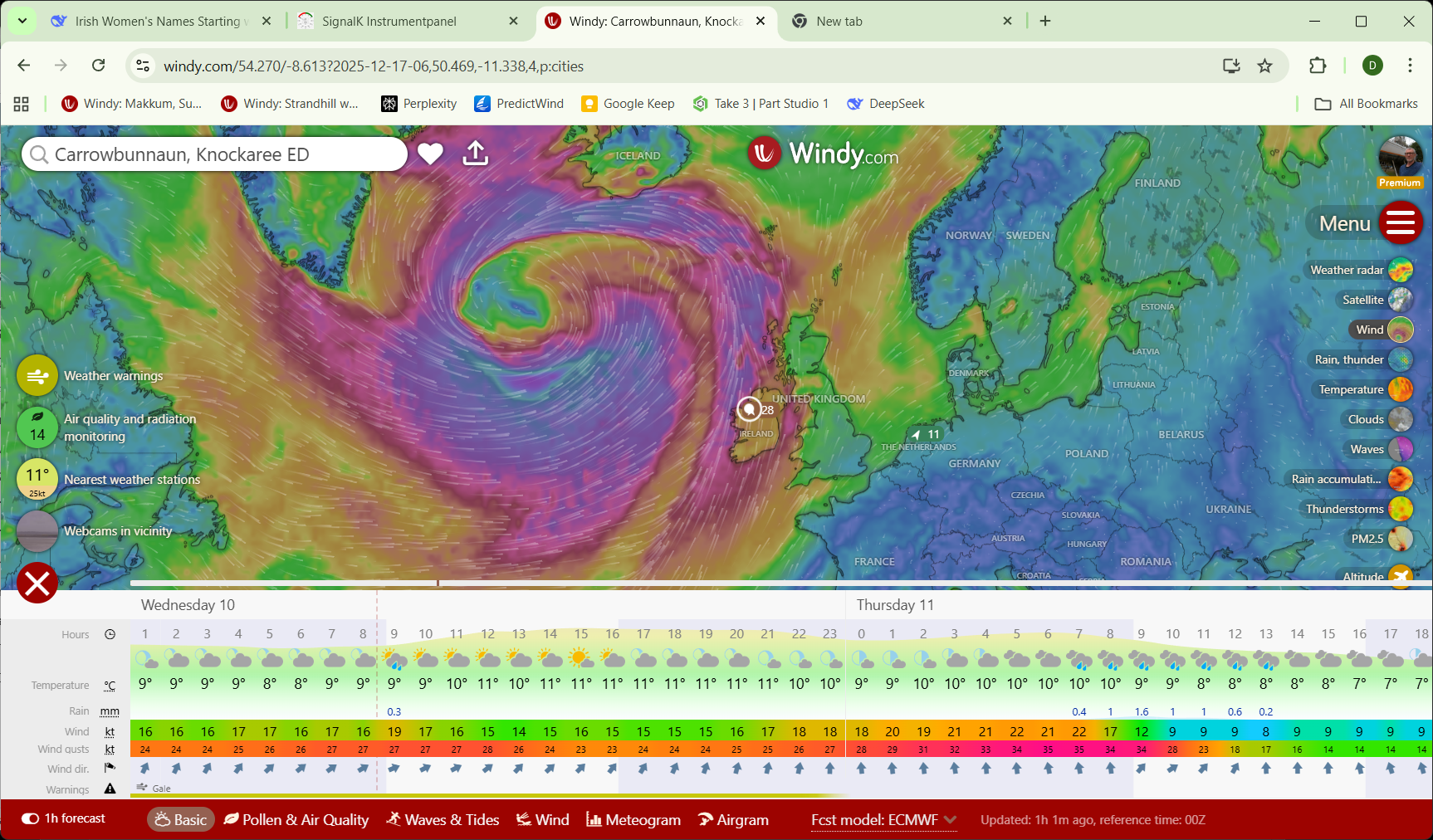Click the Carrowbunnaun search field

coord(216,154)
